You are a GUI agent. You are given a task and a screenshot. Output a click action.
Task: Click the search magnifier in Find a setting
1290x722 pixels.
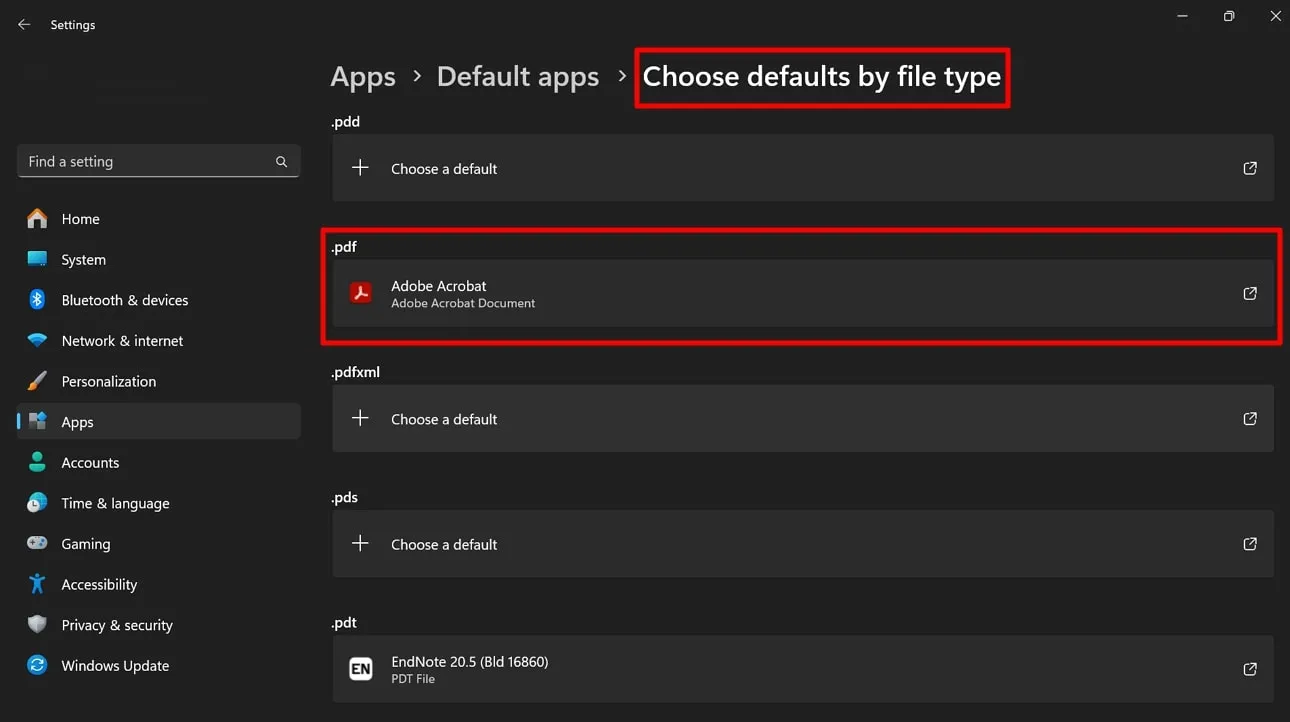pos(281,160)
